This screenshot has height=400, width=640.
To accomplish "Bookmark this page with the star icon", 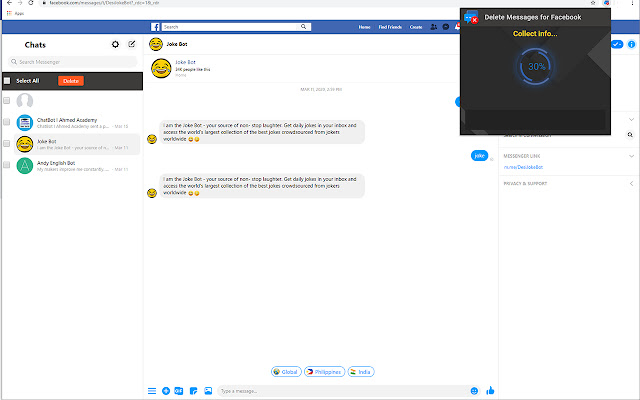I will (x=593, y=2).
